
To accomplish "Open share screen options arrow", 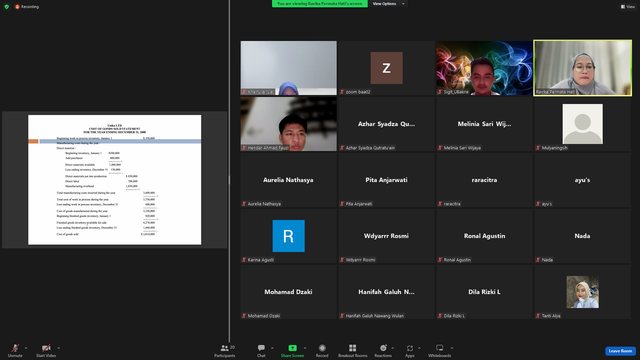I will click(304, 348).
